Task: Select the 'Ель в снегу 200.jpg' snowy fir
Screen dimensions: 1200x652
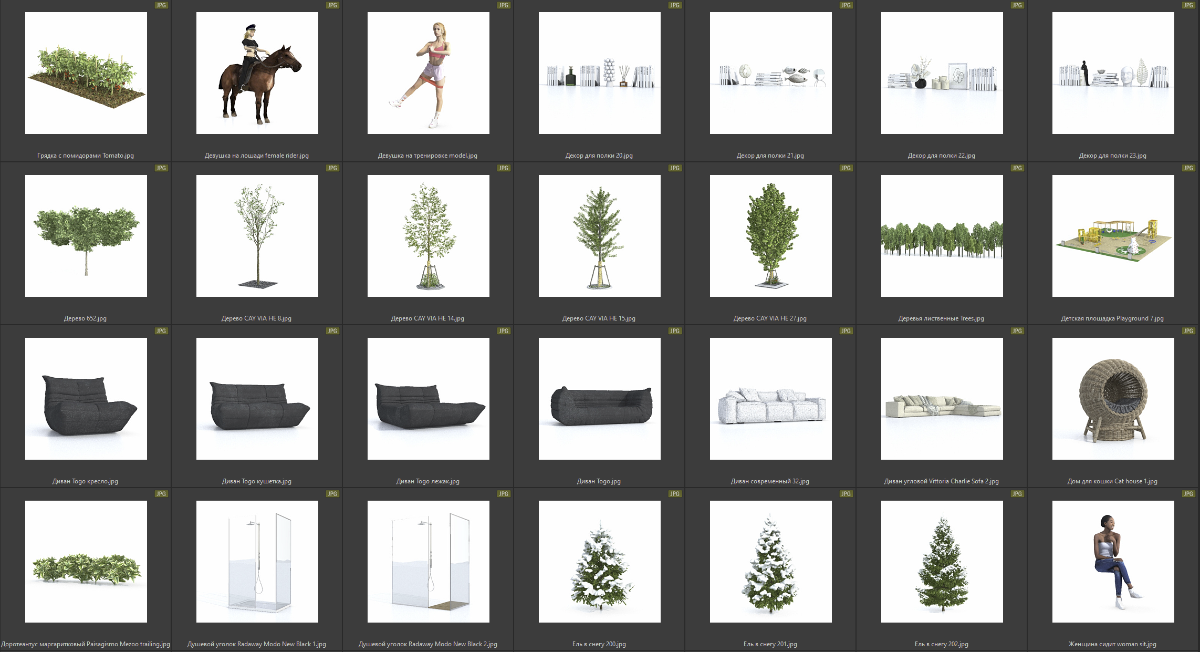Action: tap(599, 562)
